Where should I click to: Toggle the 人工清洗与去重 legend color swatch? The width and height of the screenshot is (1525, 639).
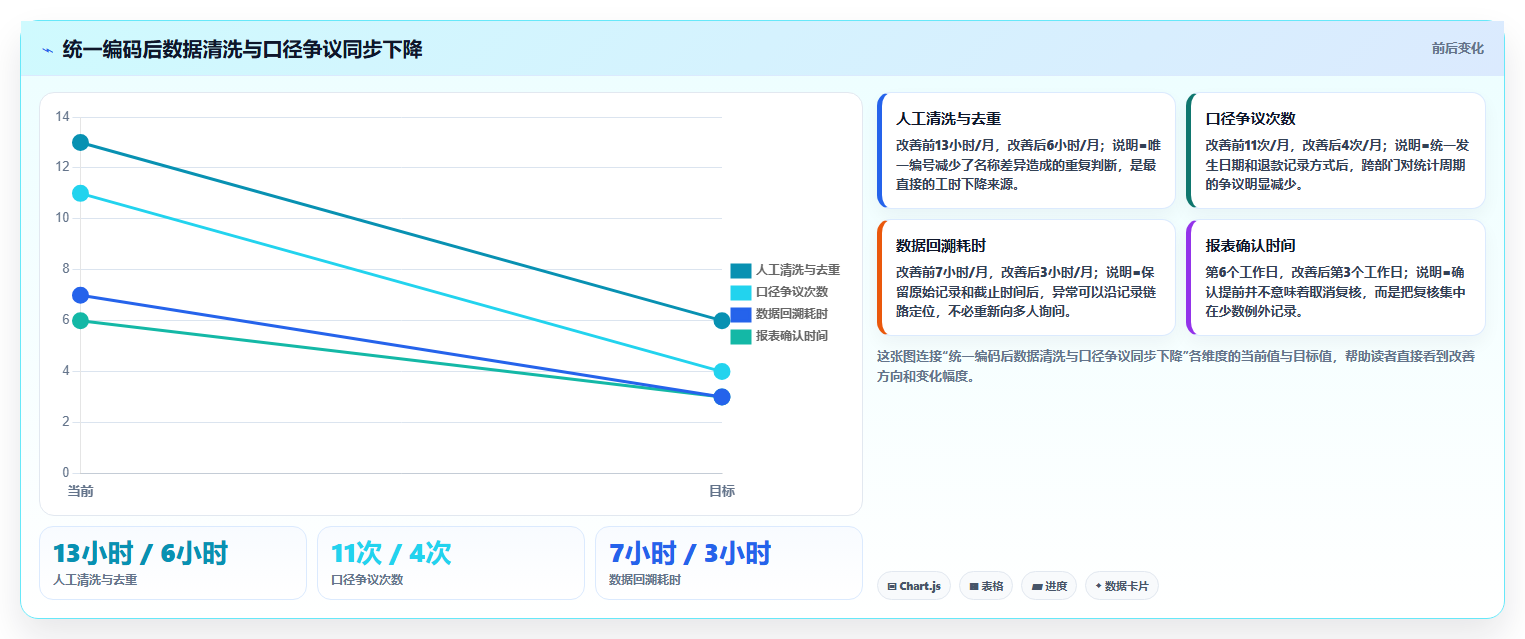coord(741,270)
